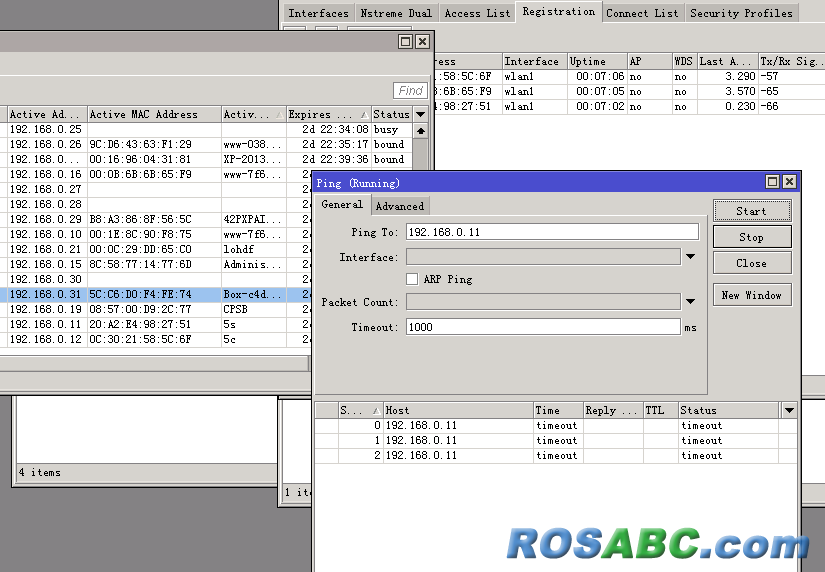The height and width of the screenshot is (572, 825).
Task: Click the Last Activity column header
Action: click(728, 61)
